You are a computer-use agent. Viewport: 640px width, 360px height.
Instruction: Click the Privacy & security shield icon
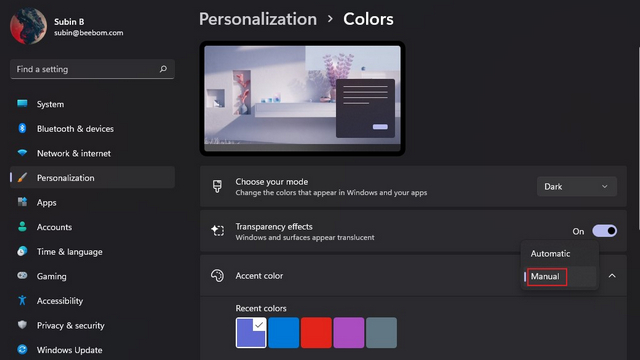[22, 325]
